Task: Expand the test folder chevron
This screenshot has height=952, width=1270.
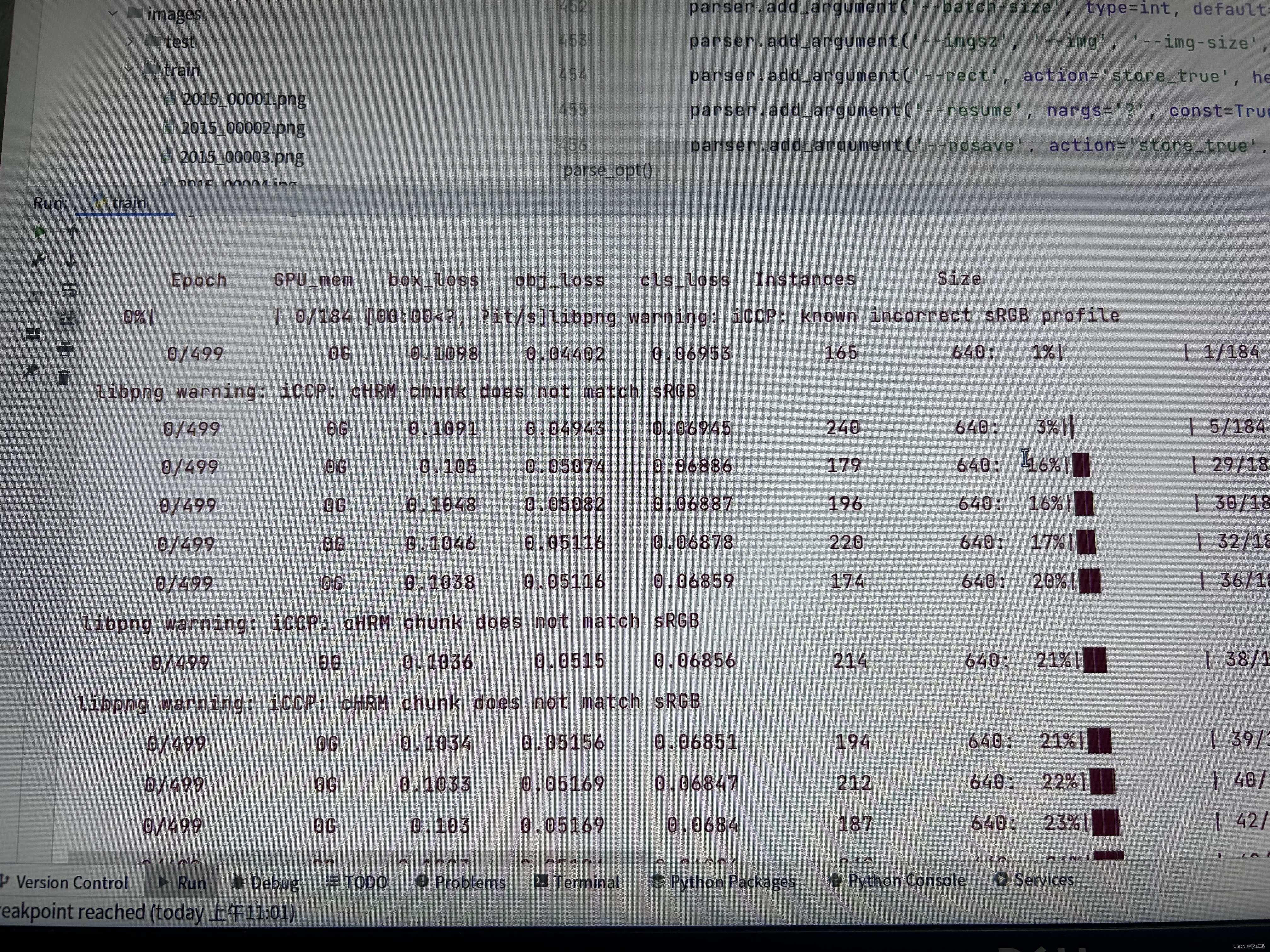Action: point(130,41)
